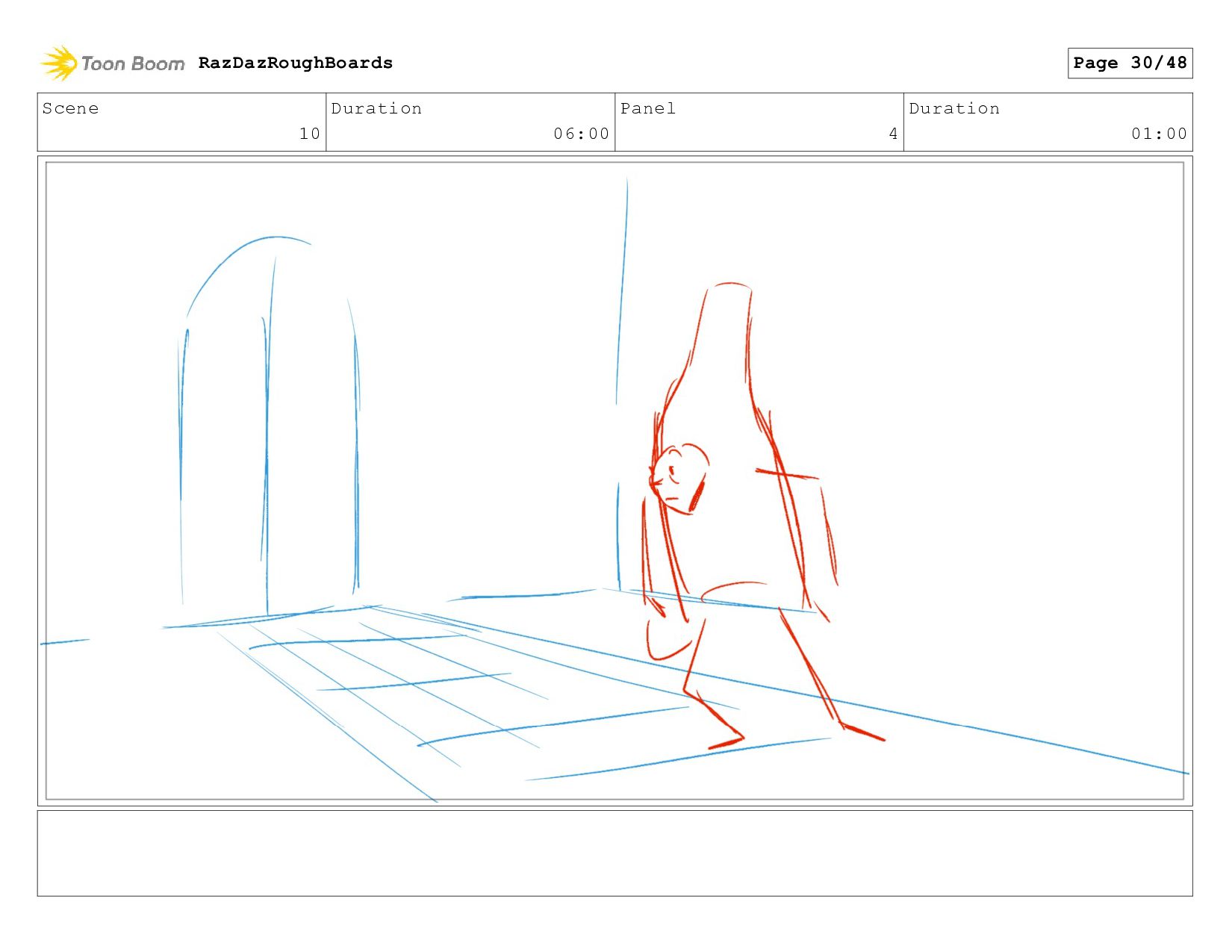
Task: Click the Toon Boom logo
Action: [112, 63]
